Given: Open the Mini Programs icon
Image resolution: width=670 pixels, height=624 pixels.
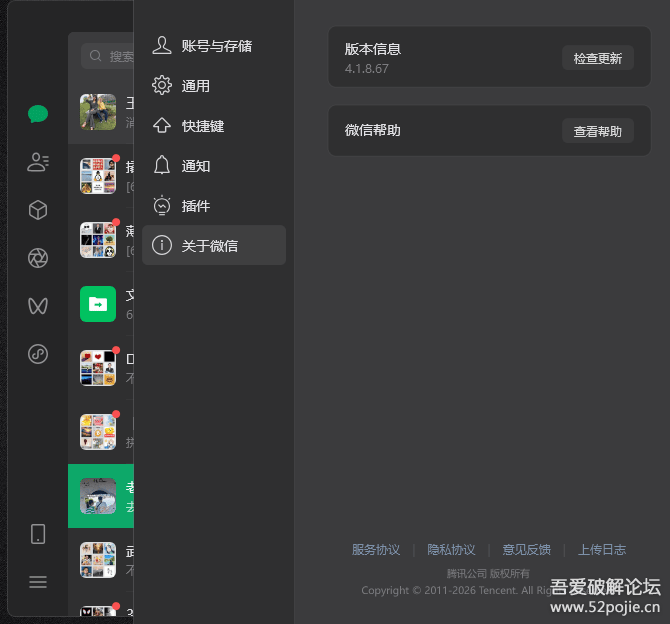Looking at the screenshot, I should pos(38,354).
